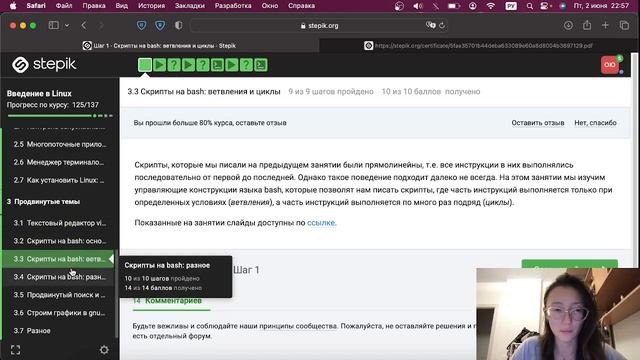Open the sixth step terminal icon
Image resolution: width=640 pixels, height=360 pixels.
pos(217,65)
